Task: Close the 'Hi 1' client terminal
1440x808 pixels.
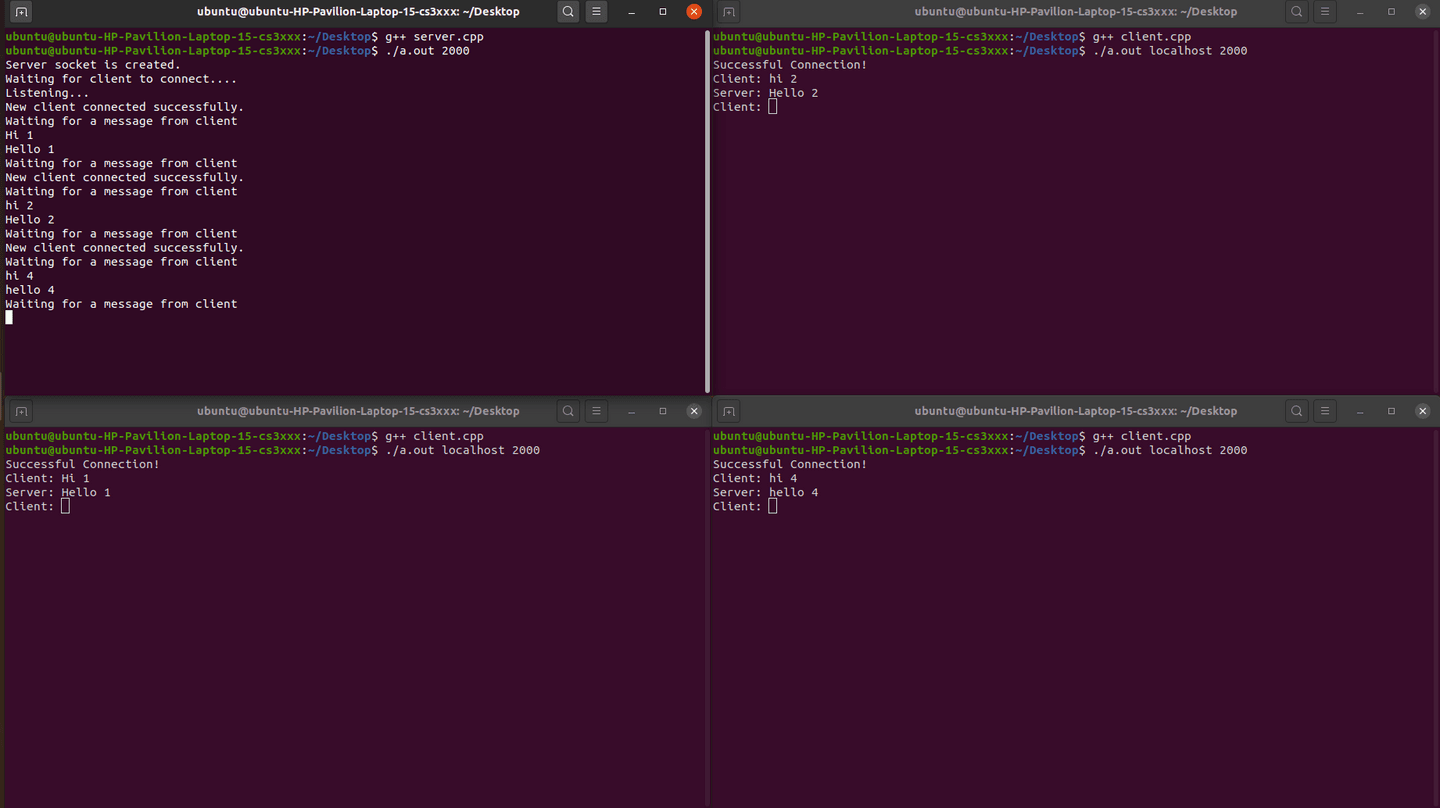Action: pos(694,411)
